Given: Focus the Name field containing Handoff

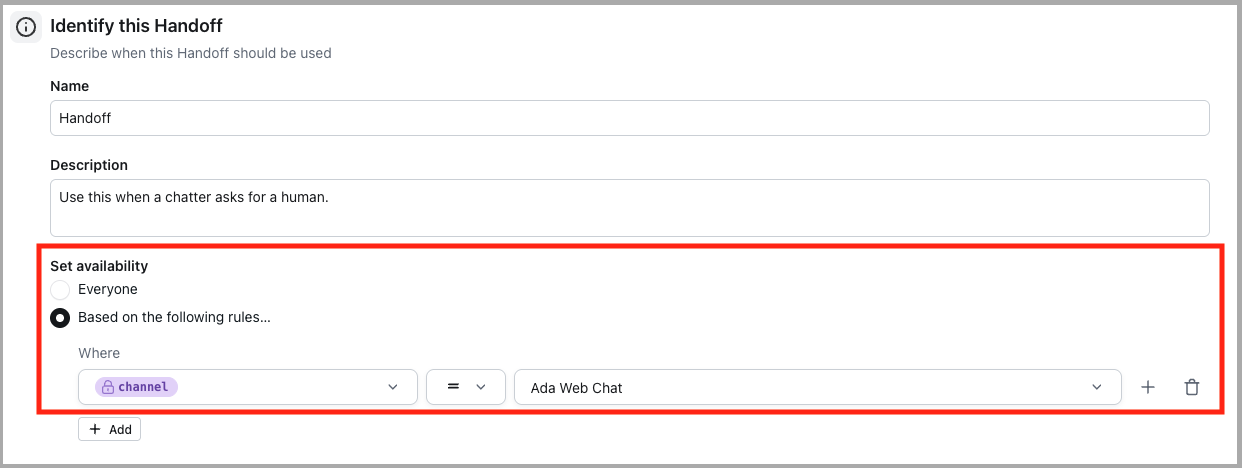Looking at the screenshot, I should point(629,118).
